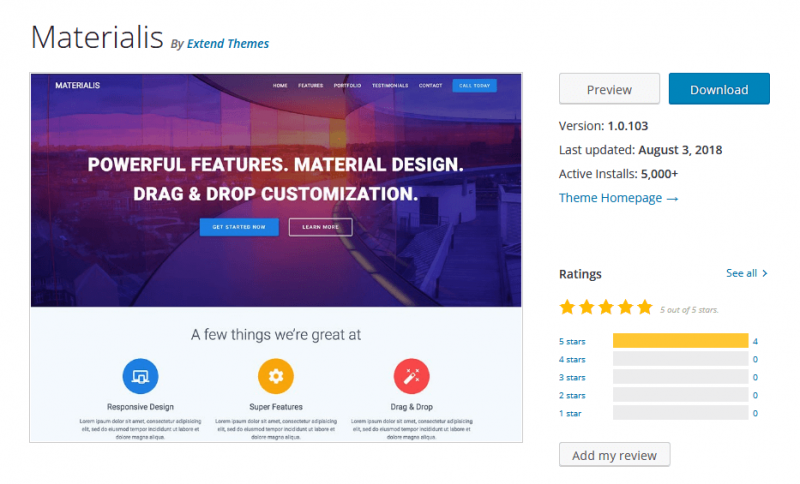800x484 pixels.
Task: Click the empty 4 stars rating bar
Action: click(681, 359)
